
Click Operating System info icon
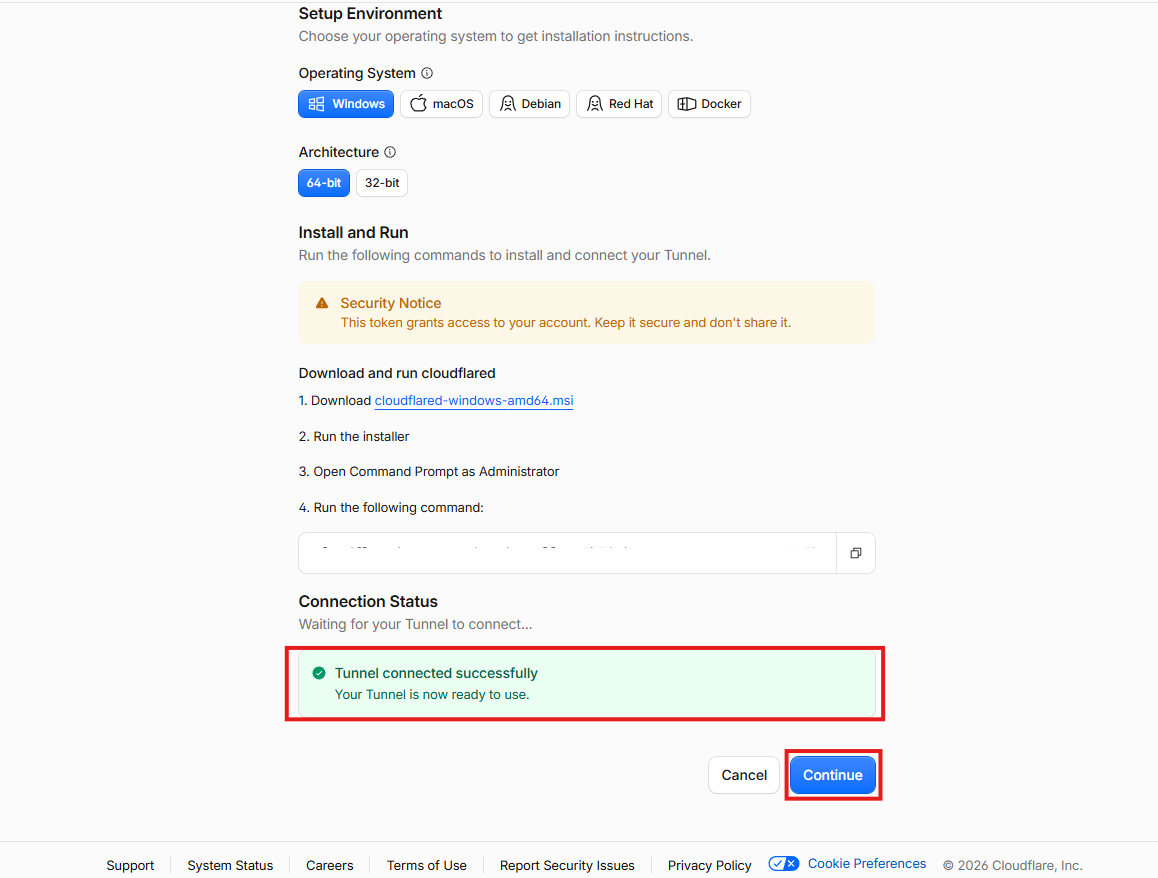[x=427, y=73]
